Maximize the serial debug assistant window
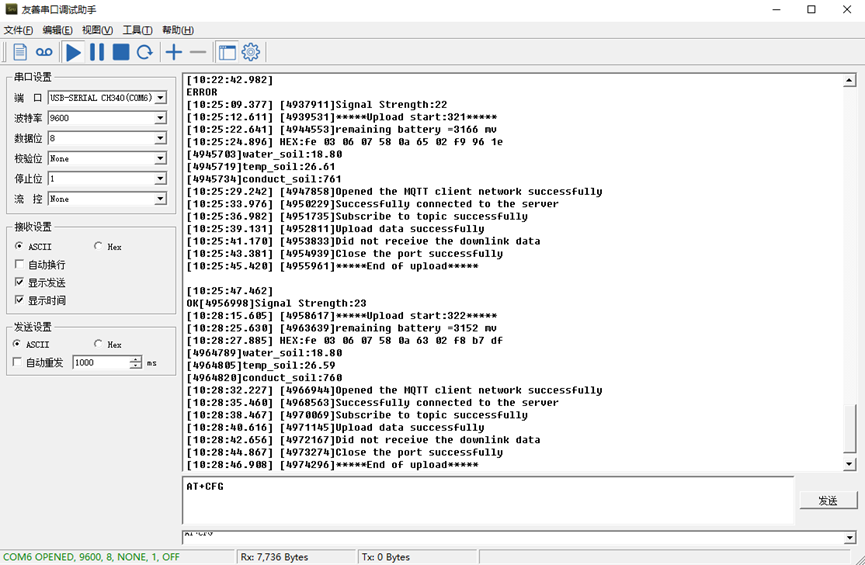The height and width of the screenshot is (565, 865). coord(811,9)
